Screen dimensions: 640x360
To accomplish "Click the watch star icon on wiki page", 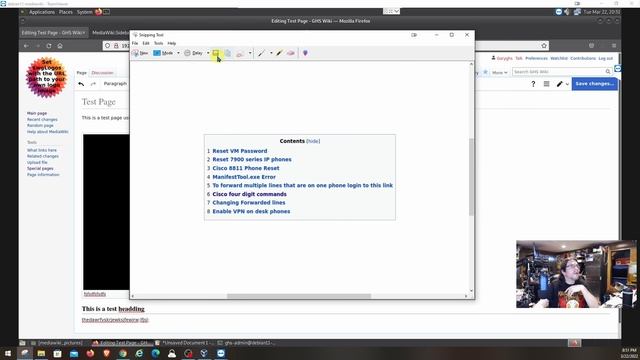I will coord(485,72).
